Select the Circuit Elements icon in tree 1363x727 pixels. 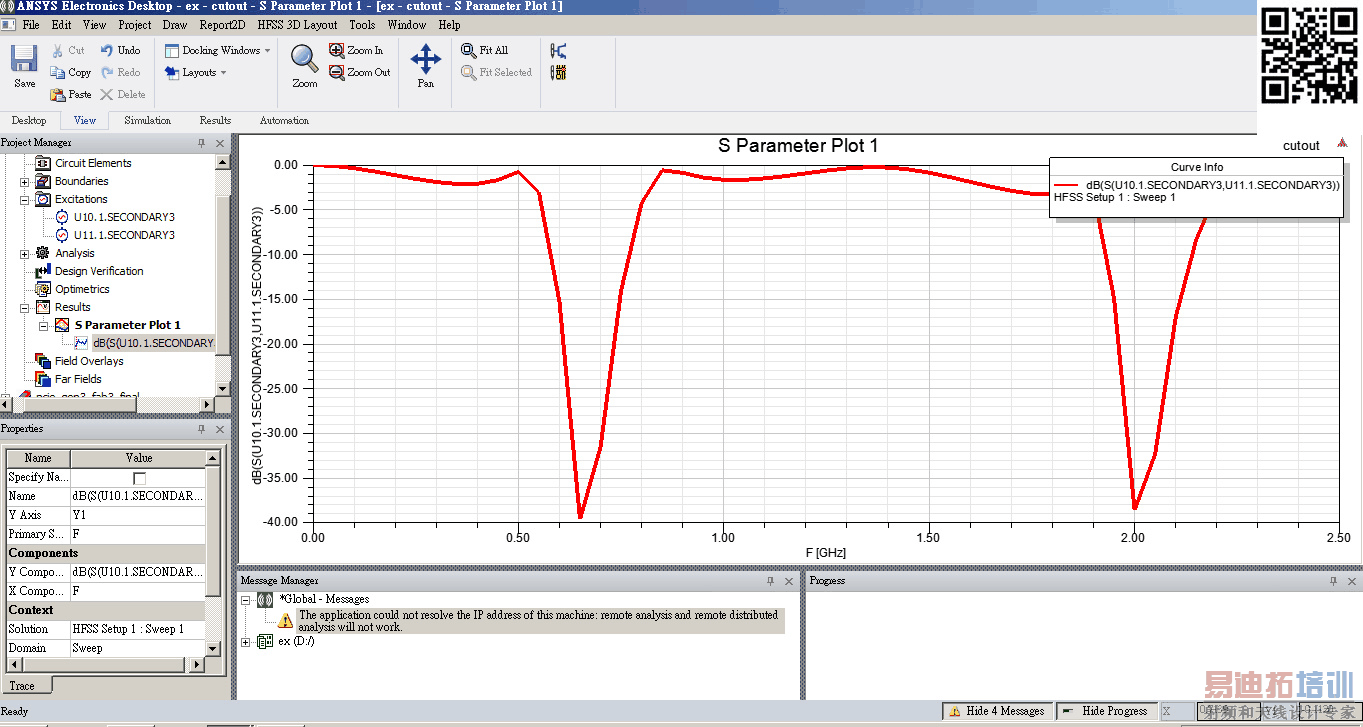coord(43,163)
